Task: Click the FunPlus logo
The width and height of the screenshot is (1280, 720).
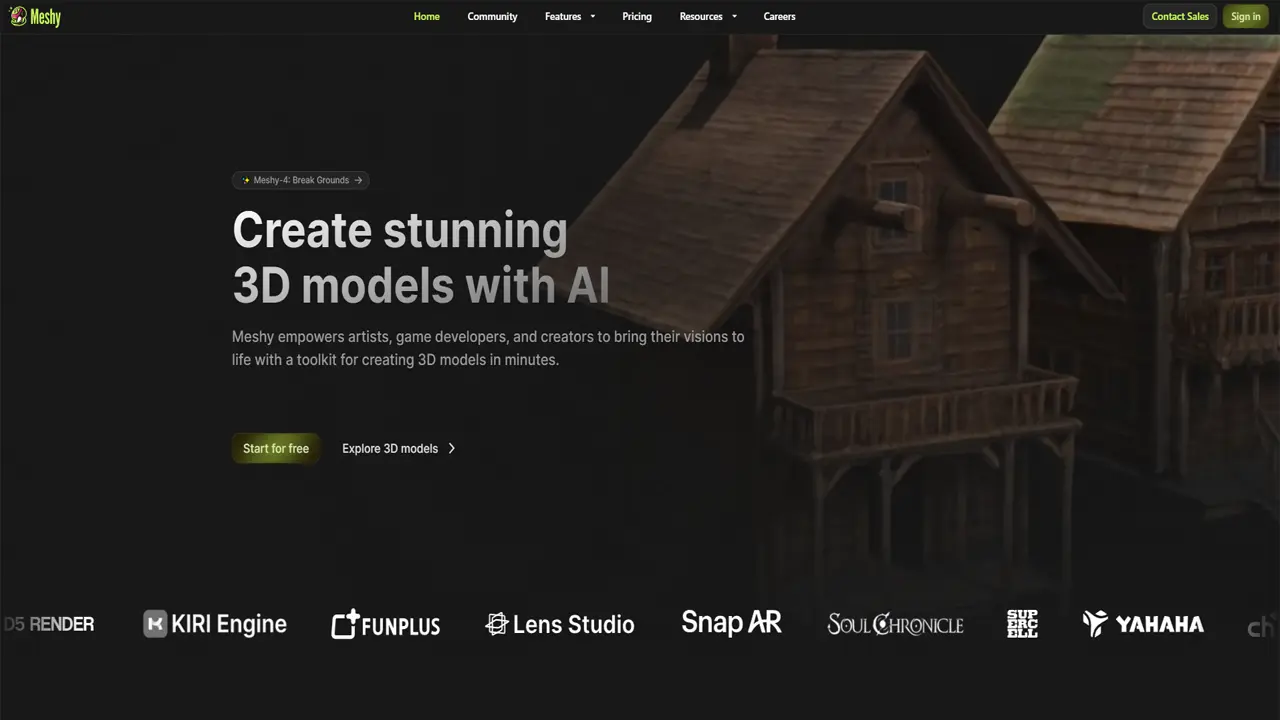Action: click(386, 625)
